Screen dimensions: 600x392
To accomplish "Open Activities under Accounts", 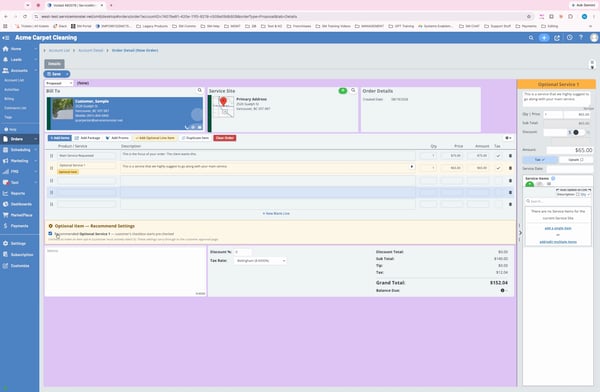I will click(12, 90).
